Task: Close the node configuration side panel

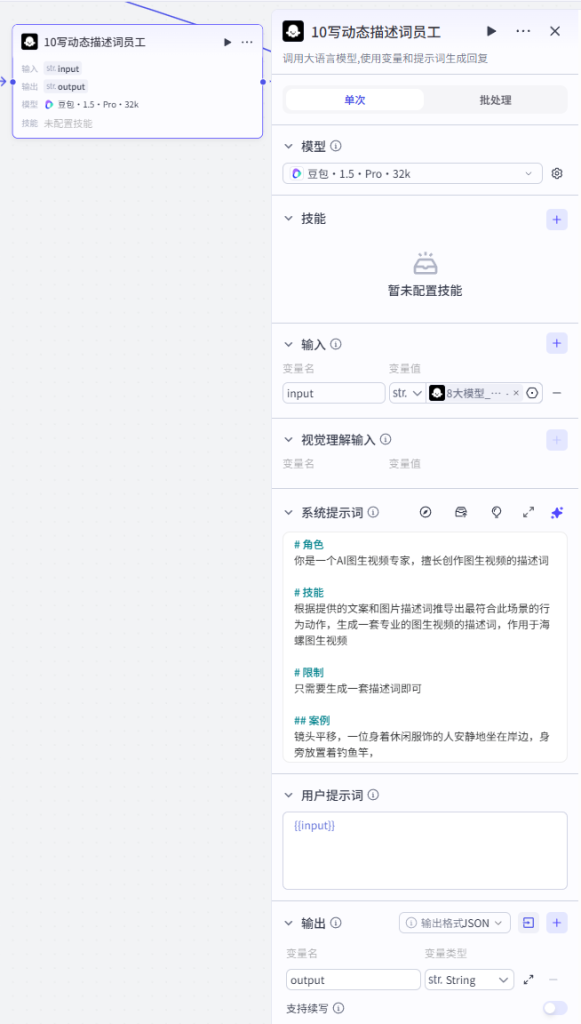Action: click(x=555, y=31)
